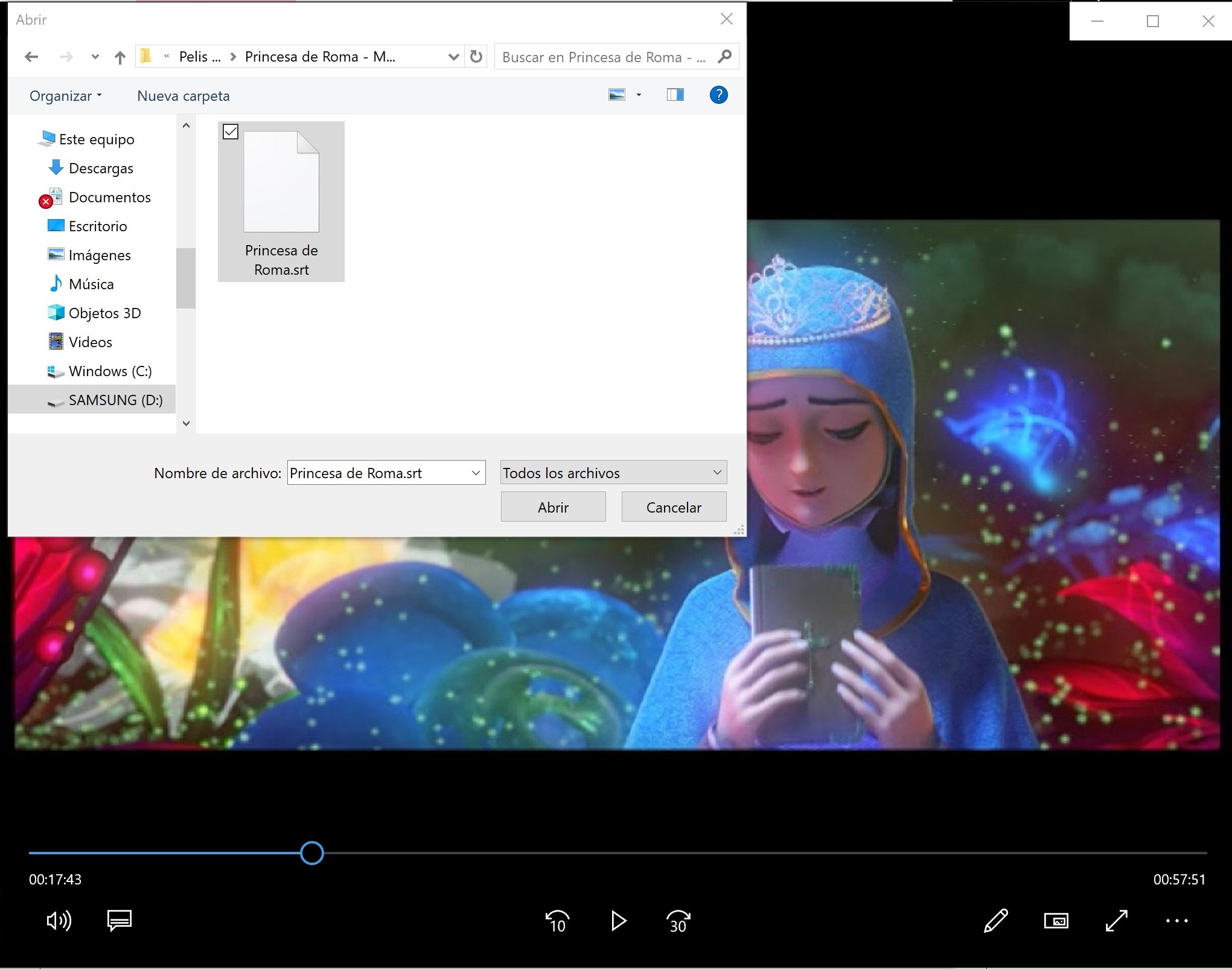The width and height of the screenshot is (1232, 969).
Task: Enter fullscreen with the diagonal arrows icon
Action: pos(1116,921)
